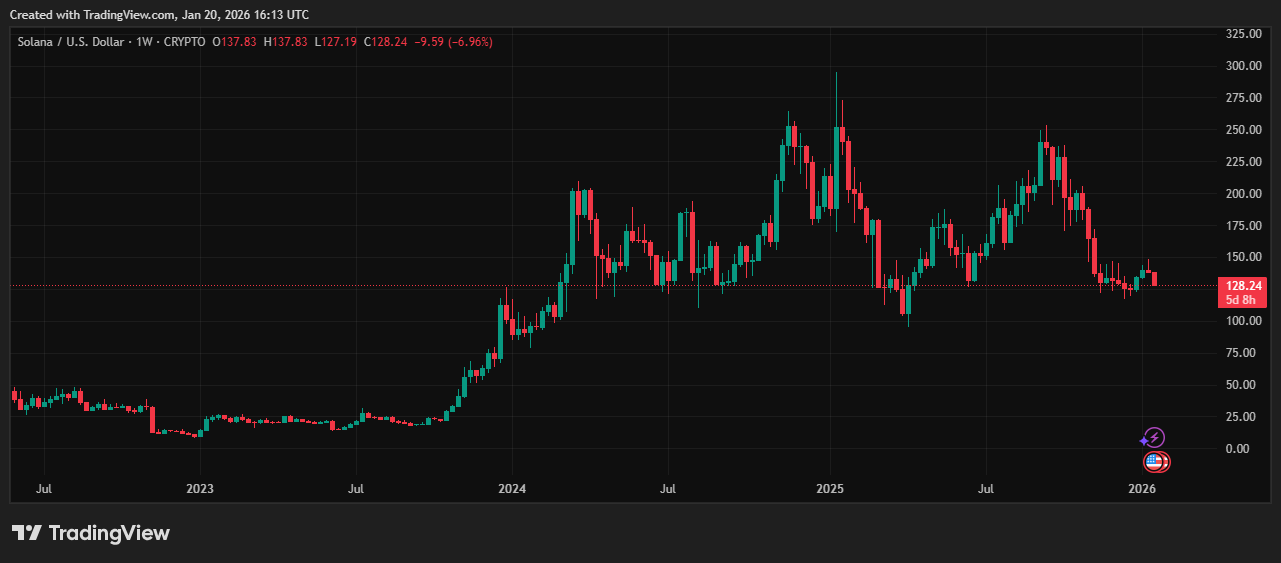This screenshot has height=563, width=1281.
Task: Click the high value H137.83
Action: [x=285, y=42]
